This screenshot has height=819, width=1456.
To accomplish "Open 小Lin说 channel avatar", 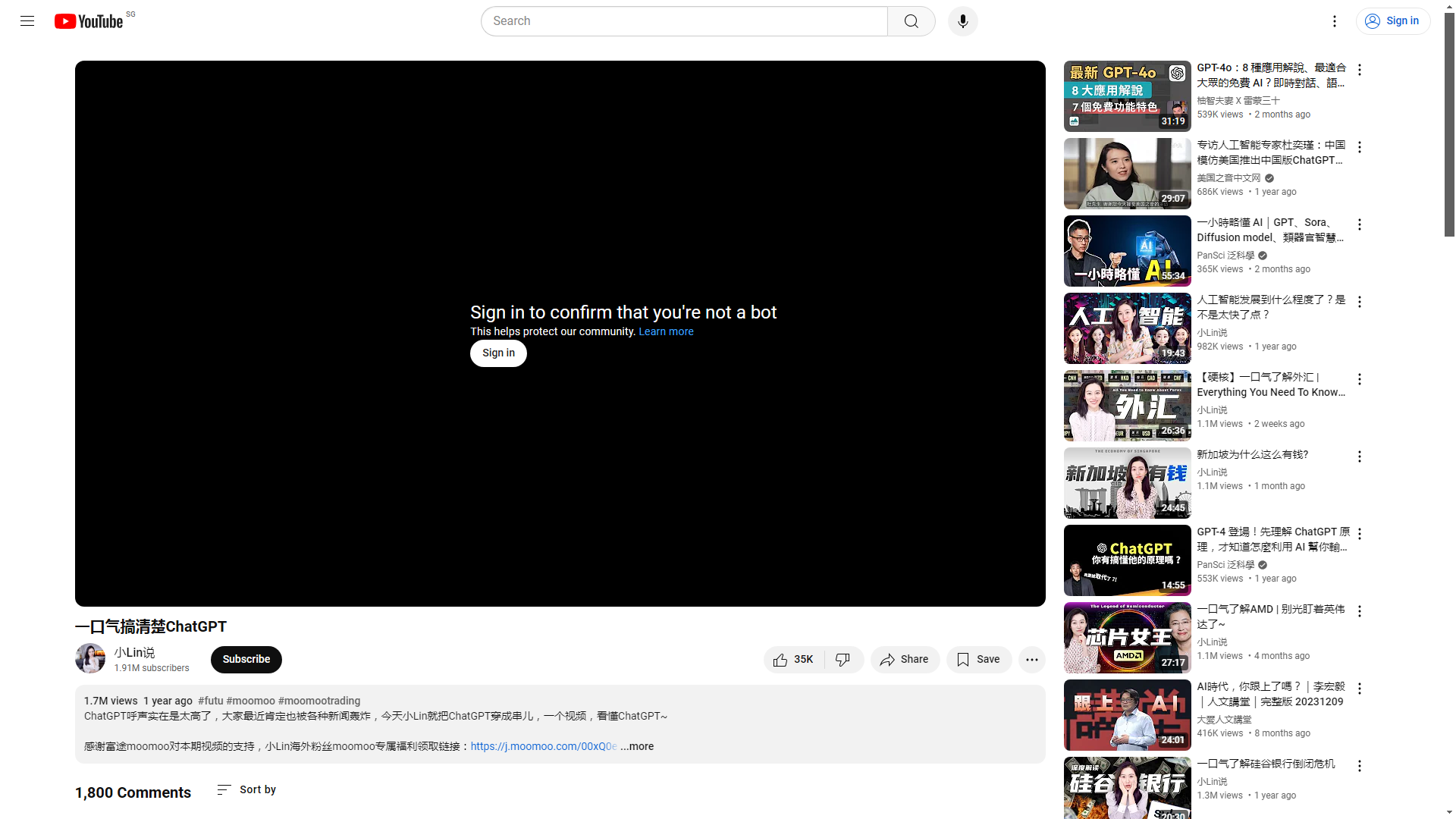I will 90,658.
